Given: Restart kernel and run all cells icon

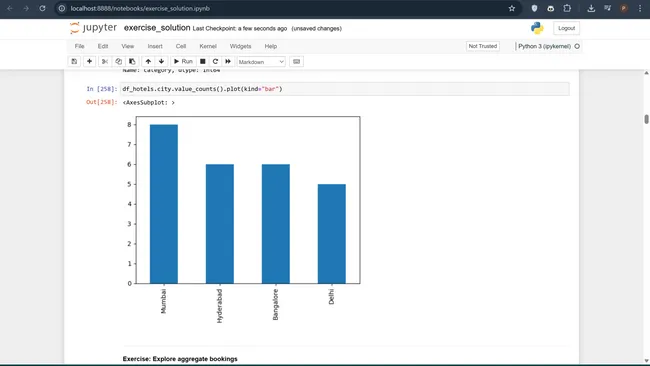Looking at the screenshot, I should tap(228, 61).
